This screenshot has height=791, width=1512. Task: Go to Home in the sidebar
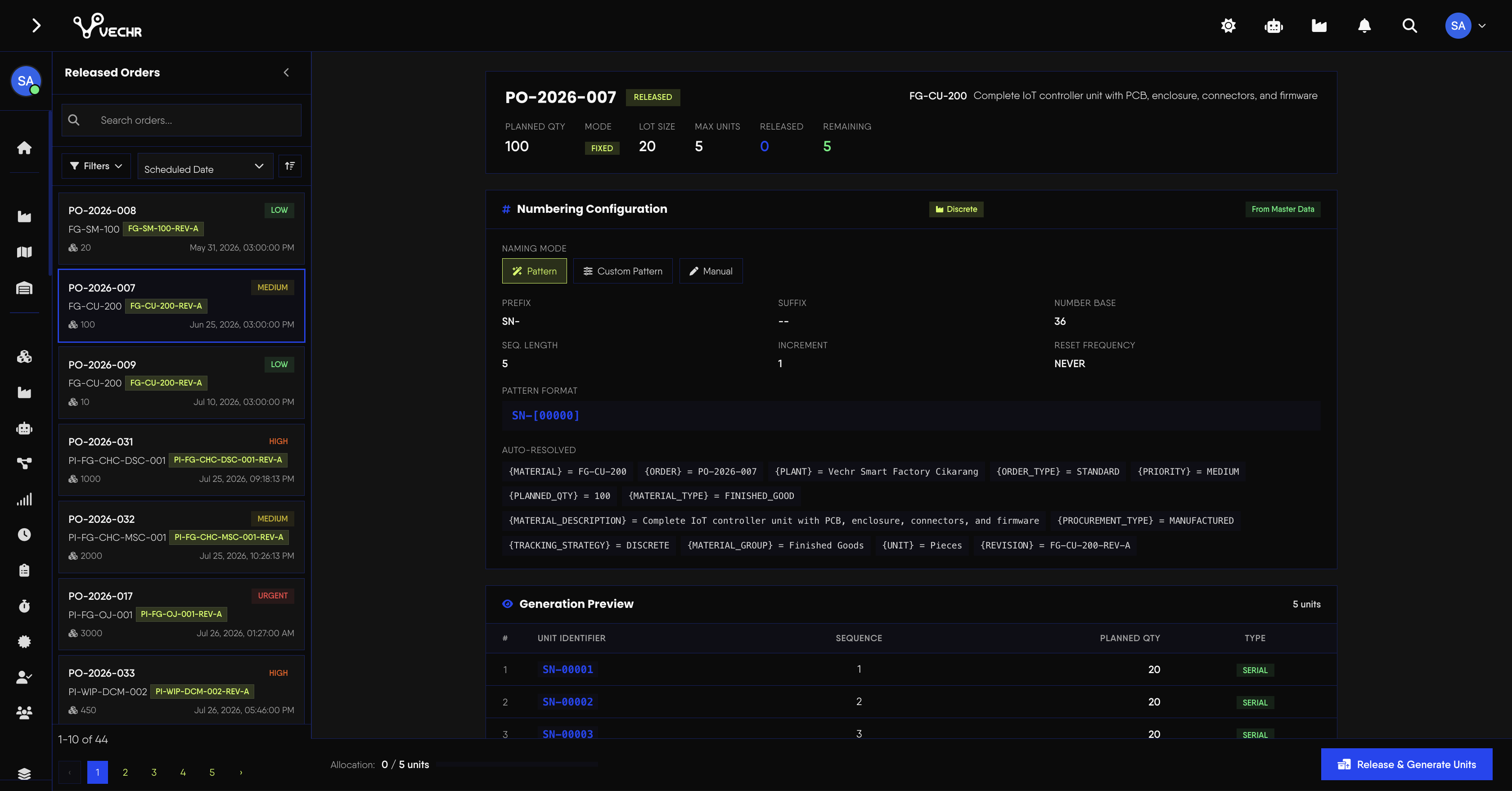pos(24,147)
